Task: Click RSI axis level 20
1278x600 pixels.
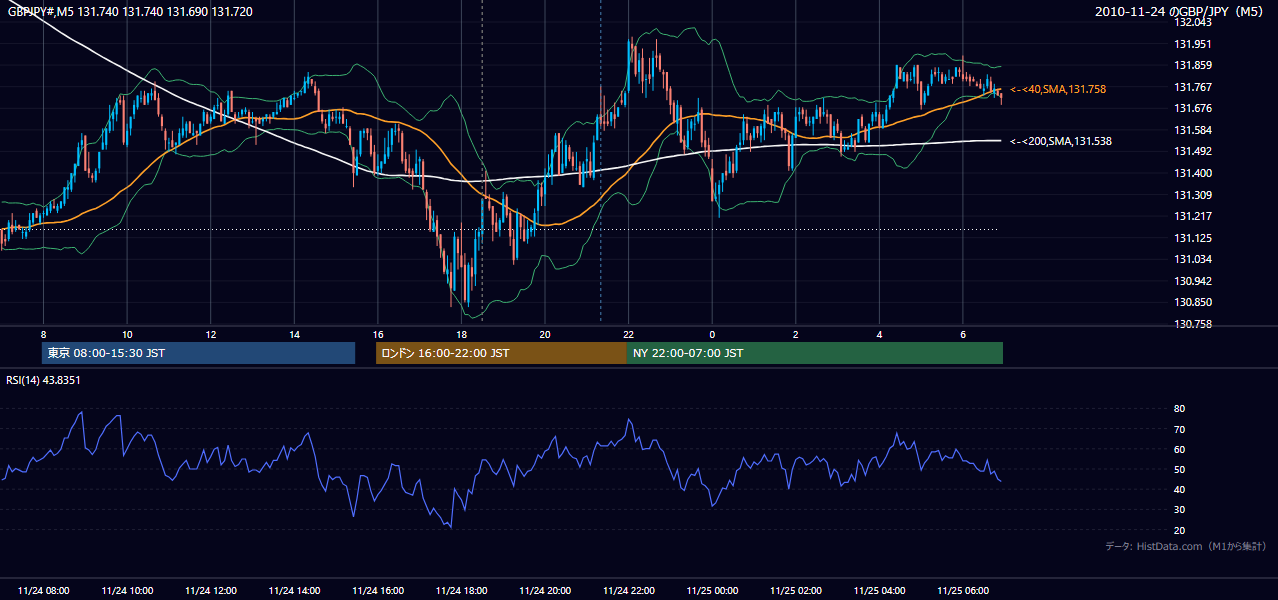Action: (1180, 531)
